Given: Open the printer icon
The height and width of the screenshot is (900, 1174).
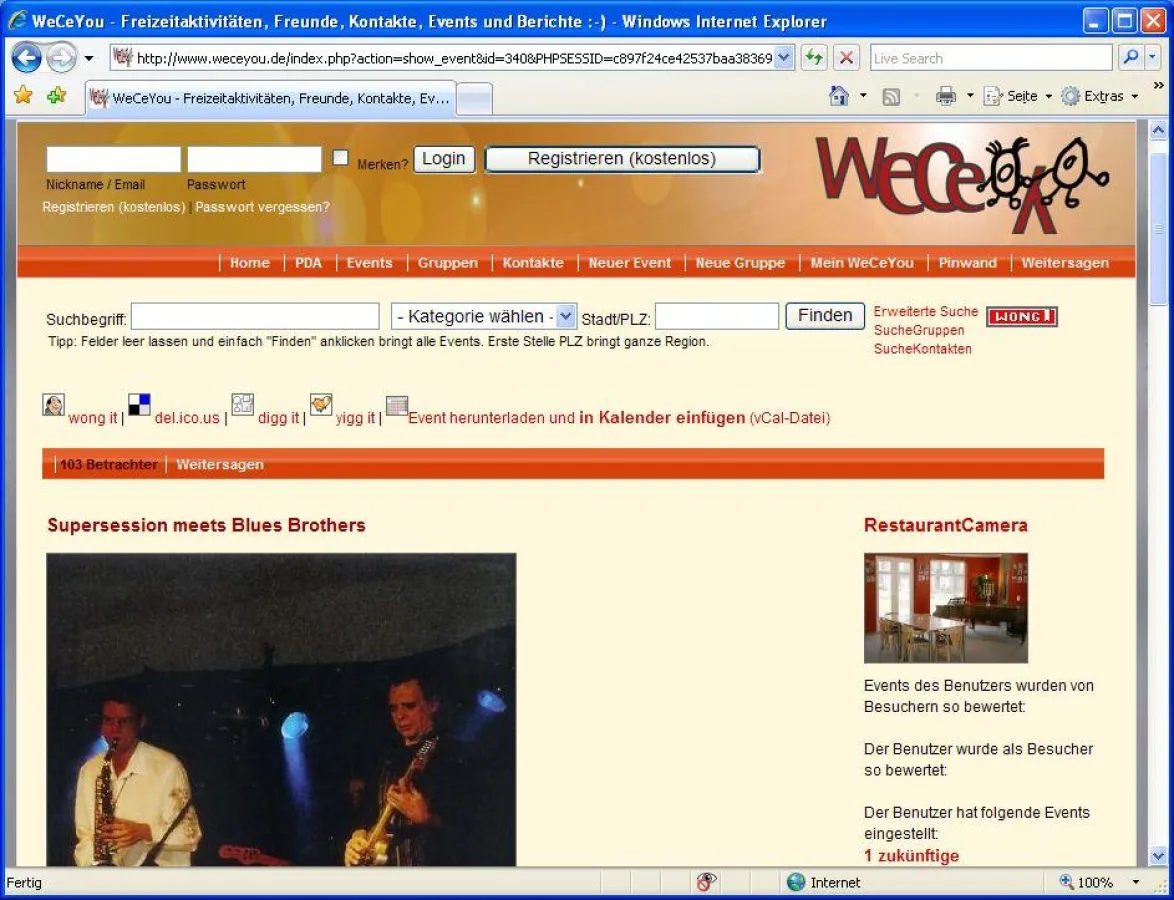Looking at the screenshot, I should pyautogui.click(x=945, y=95).
